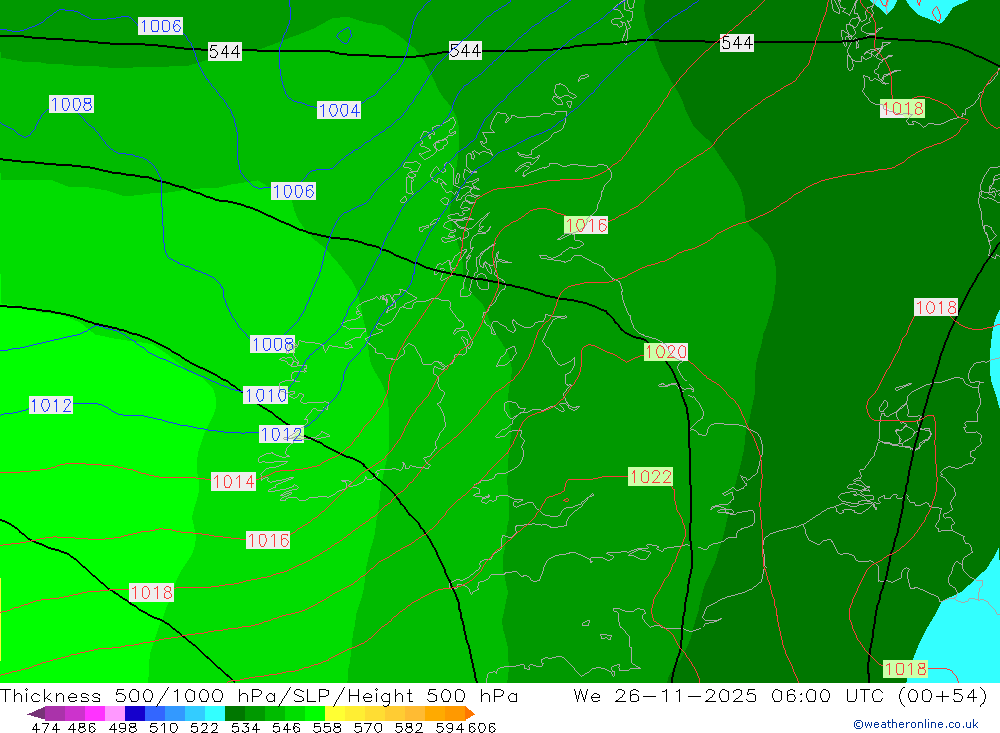Click the legend value 474

pyautogui.click(x=45, y=728)
